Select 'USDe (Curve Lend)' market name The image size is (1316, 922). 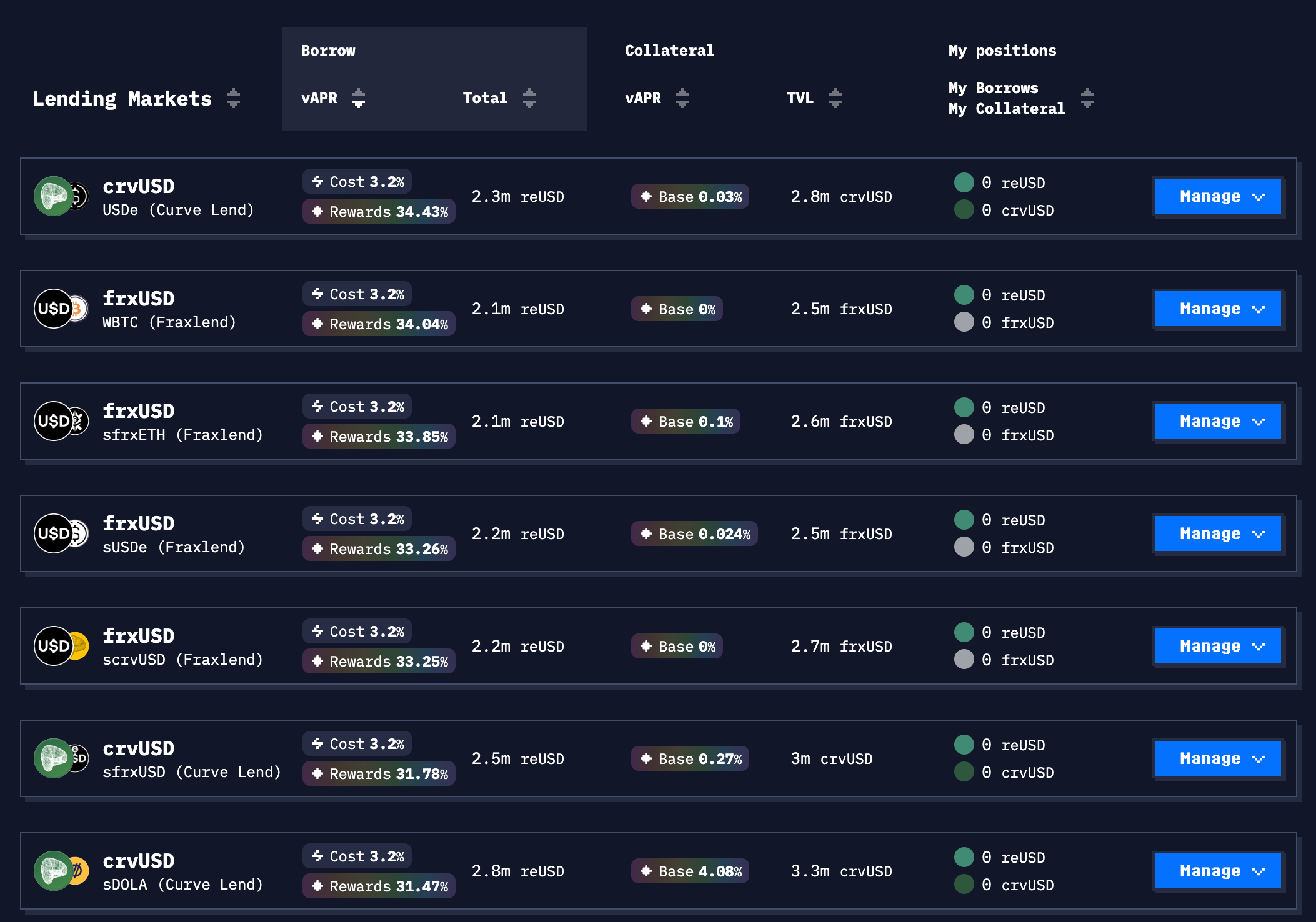click(178, 210)
